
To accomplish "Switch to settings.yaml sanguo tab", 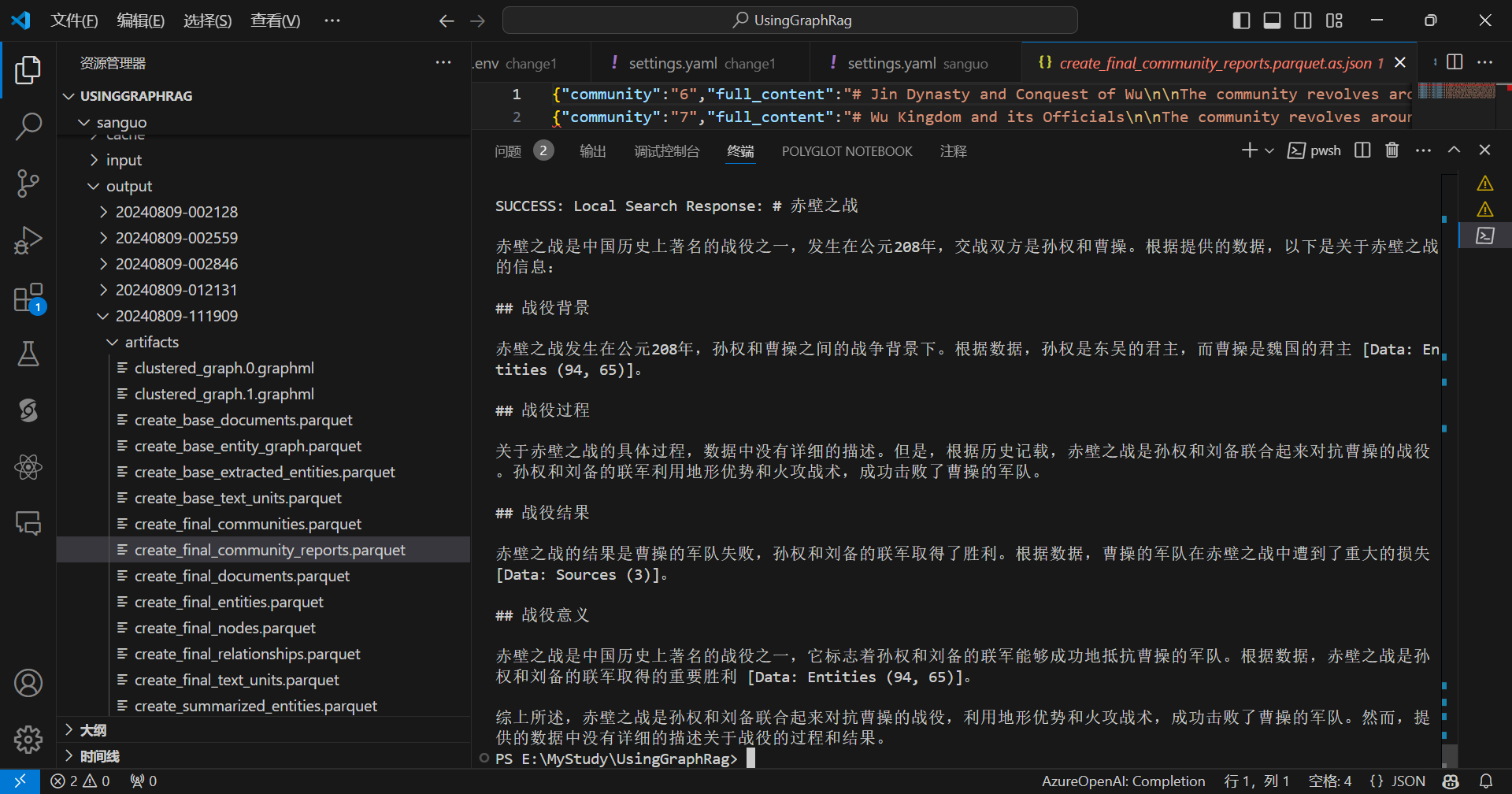I will point(916,63).
